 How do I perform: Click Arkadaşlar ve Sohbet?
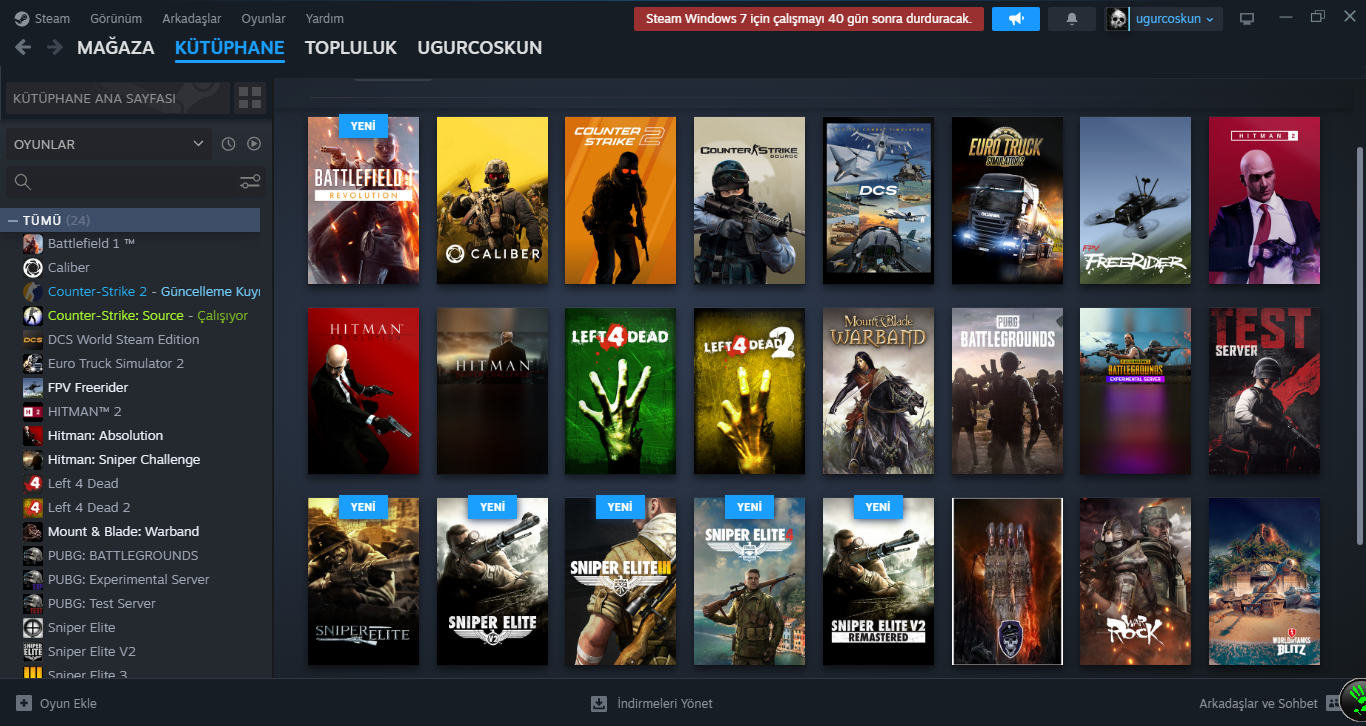pos(1258,703)
